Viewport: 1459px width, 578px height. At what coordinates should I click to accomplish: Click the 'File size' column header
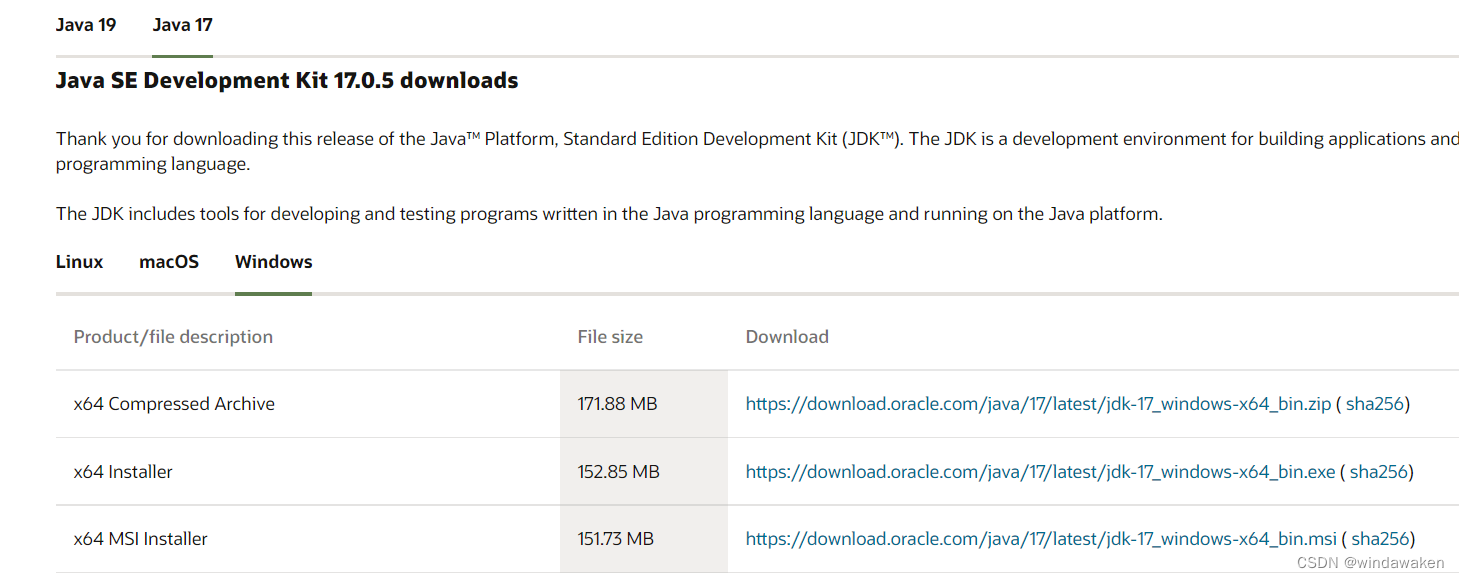click(610, 337)
